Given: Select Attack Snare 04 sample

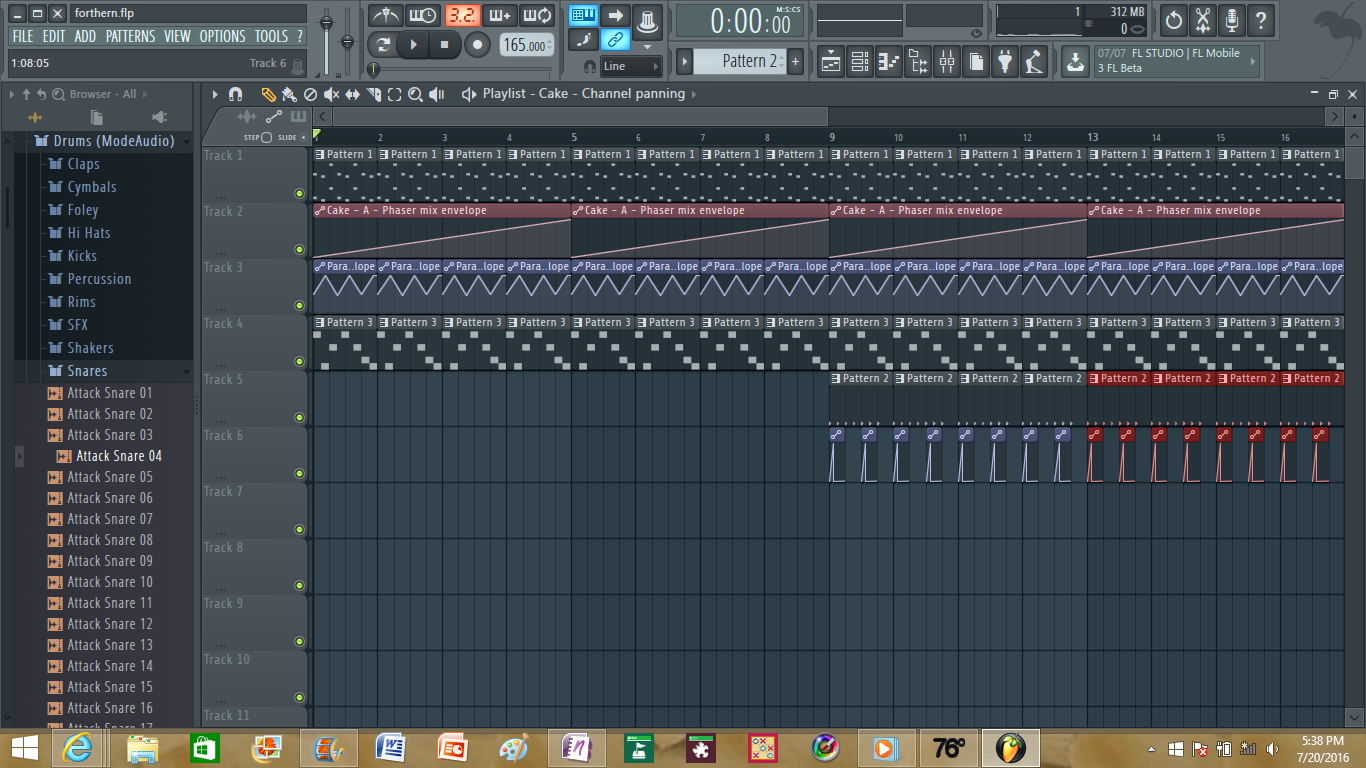Looking at the screenshot, I should coord(119,456).
